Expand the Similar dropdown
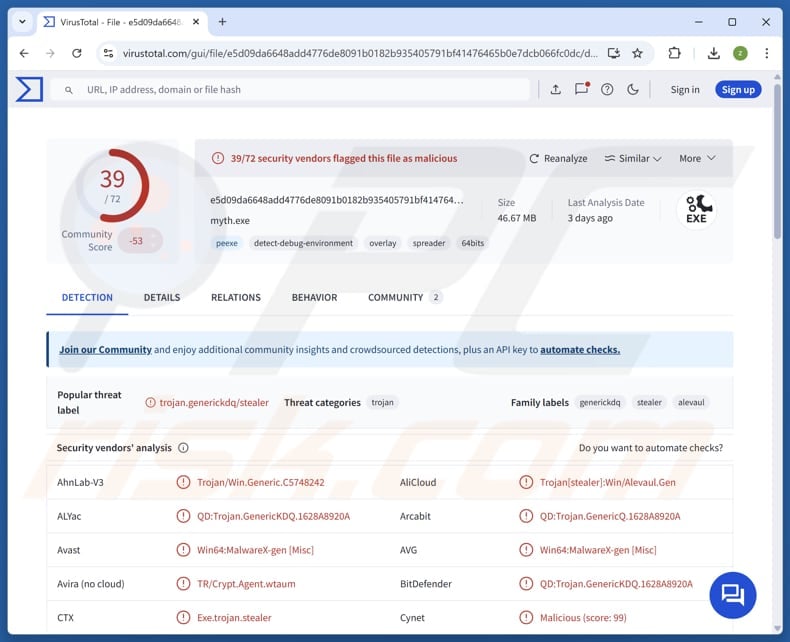Image resolution: width=790 pixels, height=642 pixels. [x=633, y=158]
